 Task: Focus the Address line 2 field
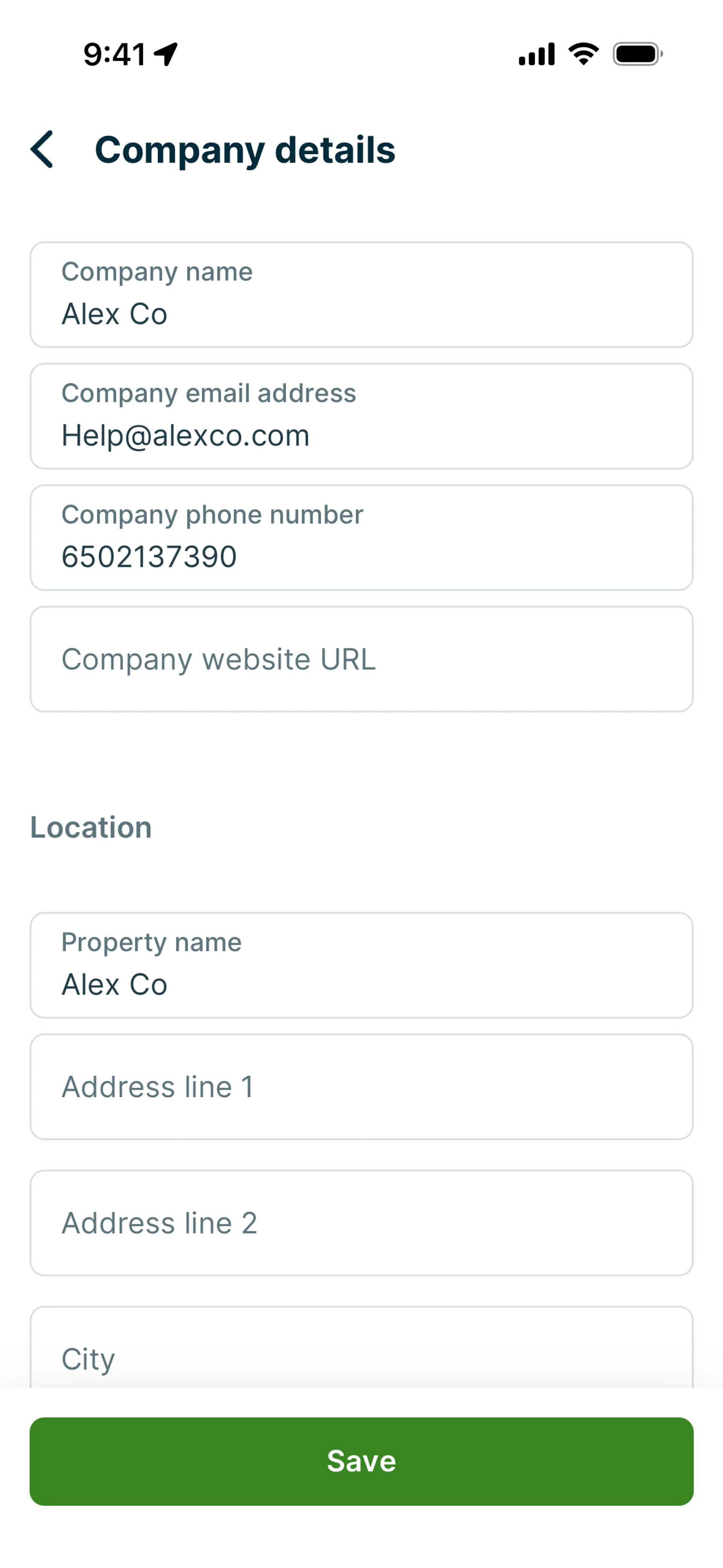pos(361,1223)
